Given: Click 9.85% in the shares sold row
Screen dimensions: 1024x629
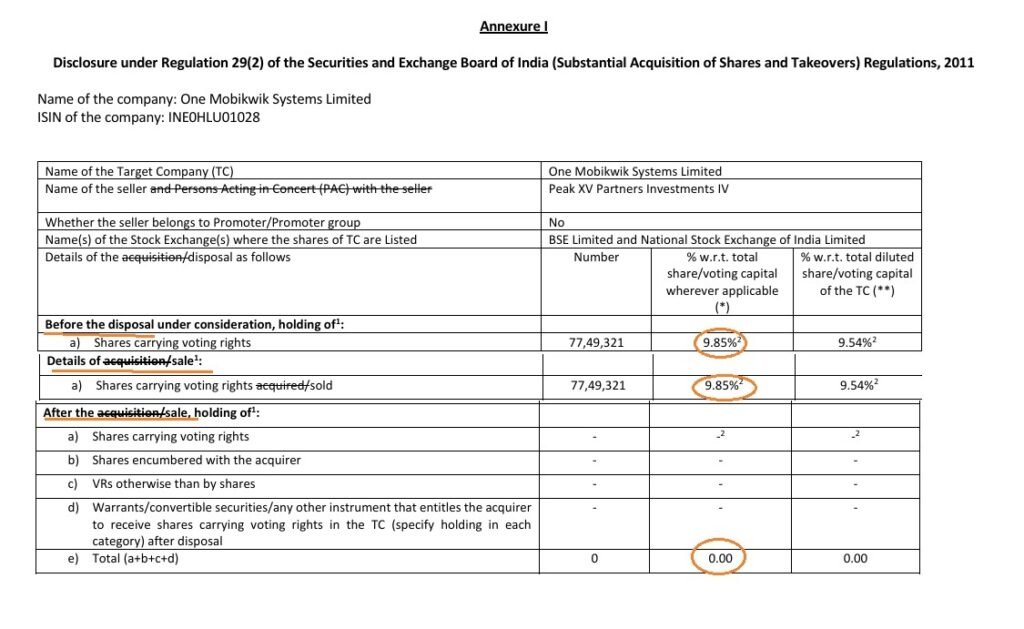Looking at the screenshot, I should [x=724, y=385].
